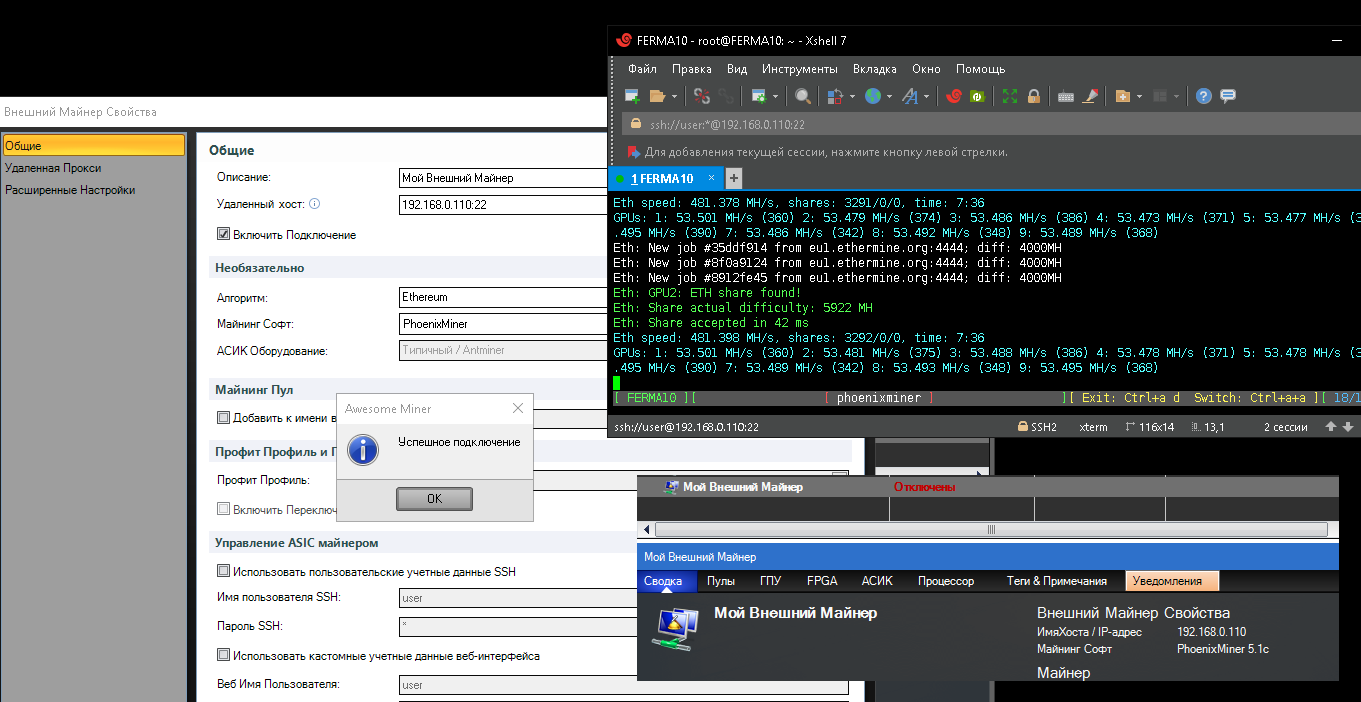This screenshot has width=1361, height=702.
Task: Click the miner icon beside Мой Внешний Майнер row
Action: 672,487
